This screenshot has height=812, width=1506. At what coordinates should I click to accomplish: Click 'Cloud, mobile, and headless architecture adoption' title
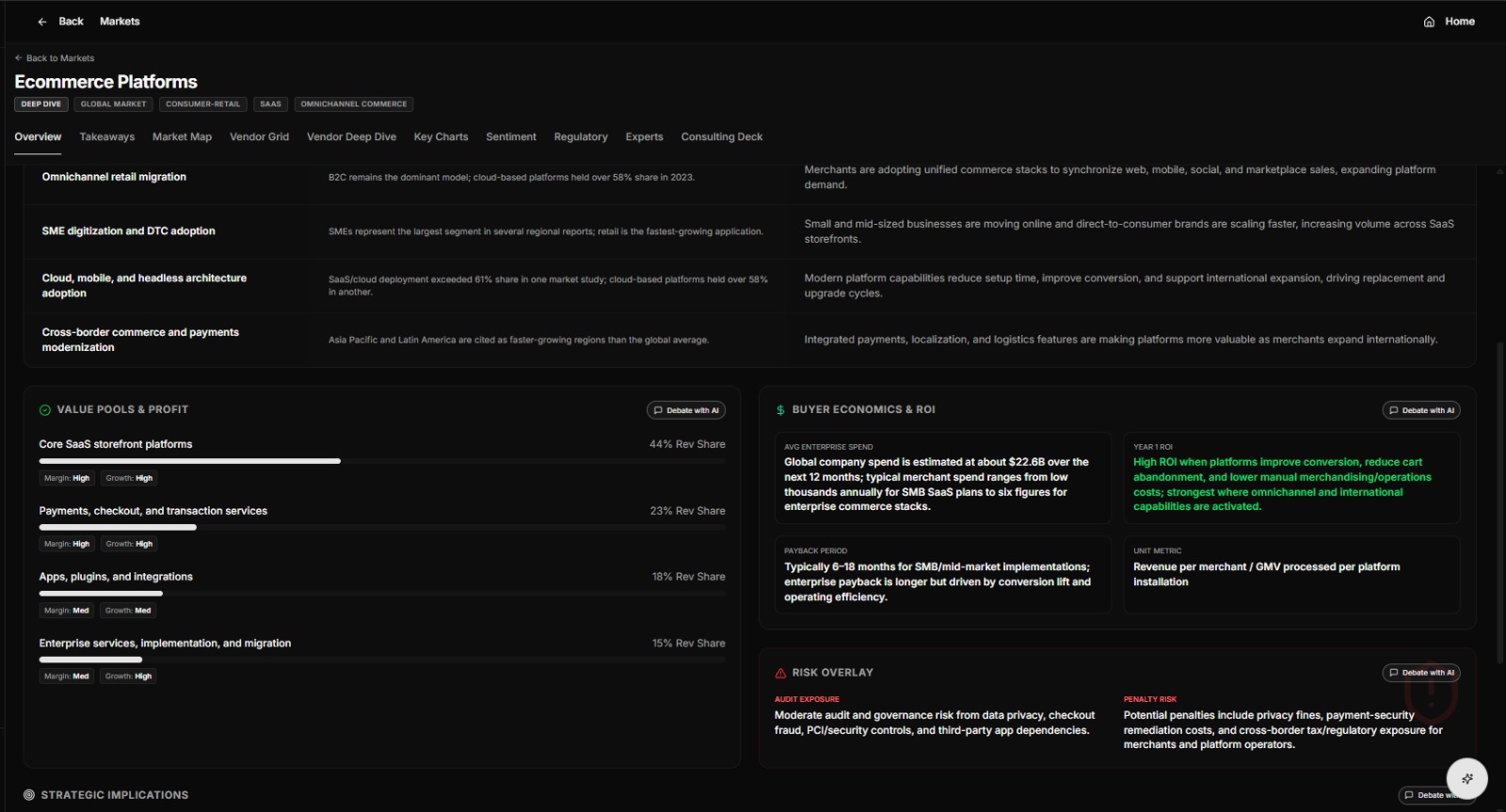[144, 286]
